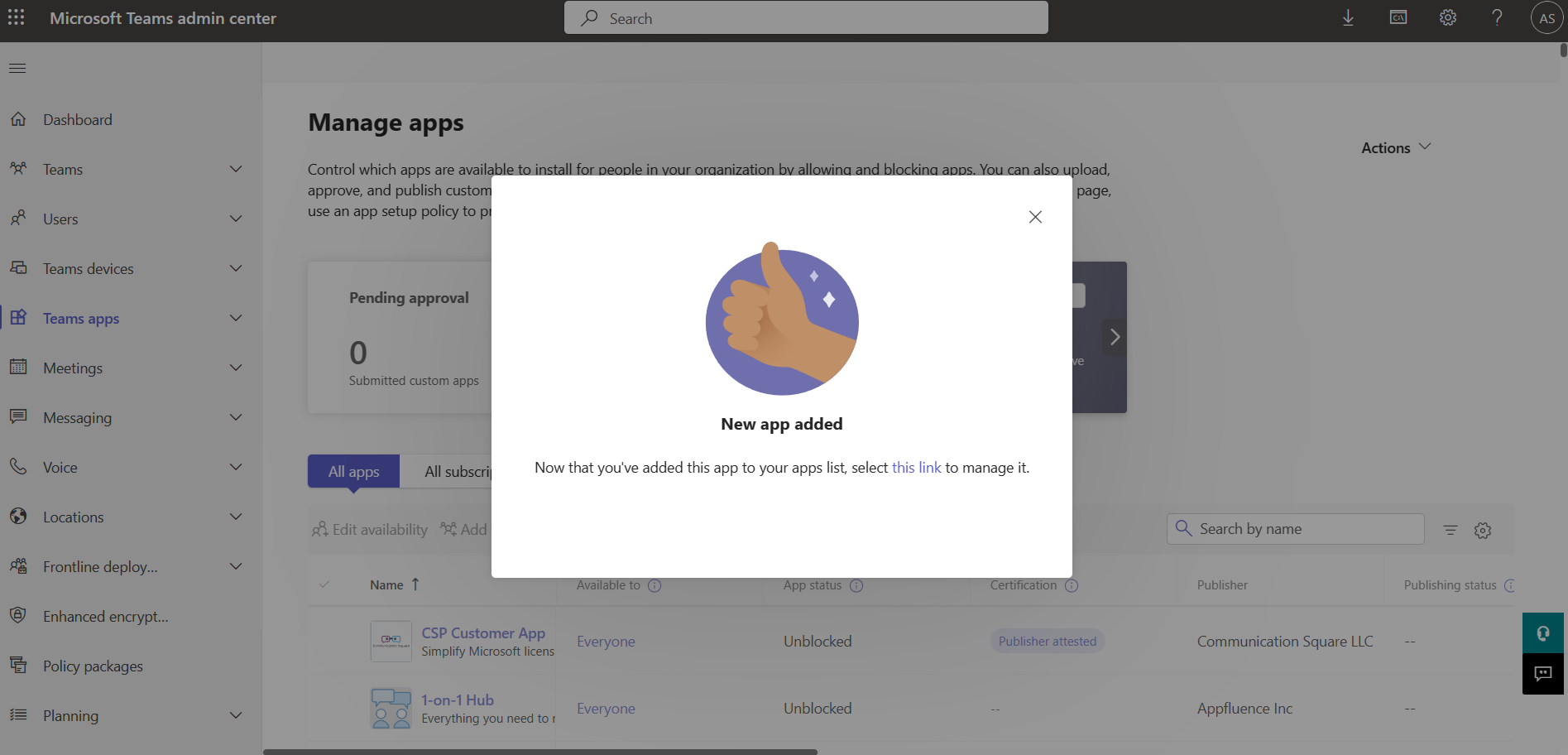The height and width of the screenshot is (755, 1568).
Task: Open the Microsoft 365 app launcher waffle
Action: [x=16, y=17]
